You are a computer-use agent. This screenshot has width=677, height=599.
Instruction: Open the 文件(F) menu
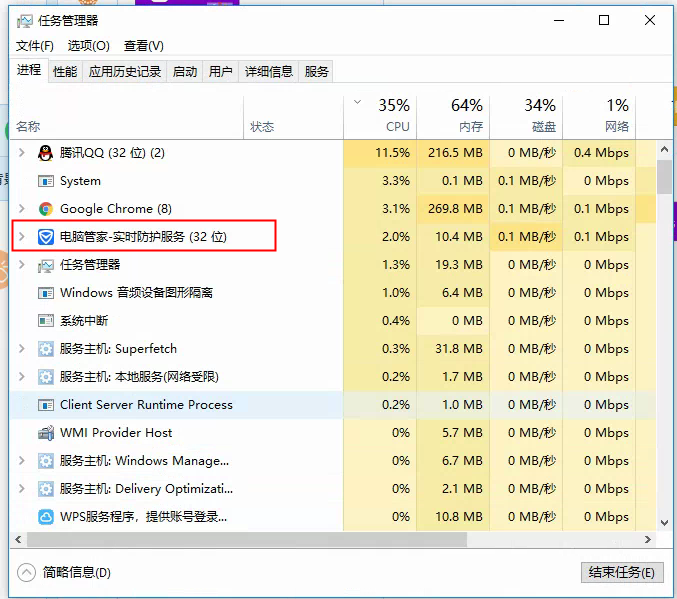point(35,46)
